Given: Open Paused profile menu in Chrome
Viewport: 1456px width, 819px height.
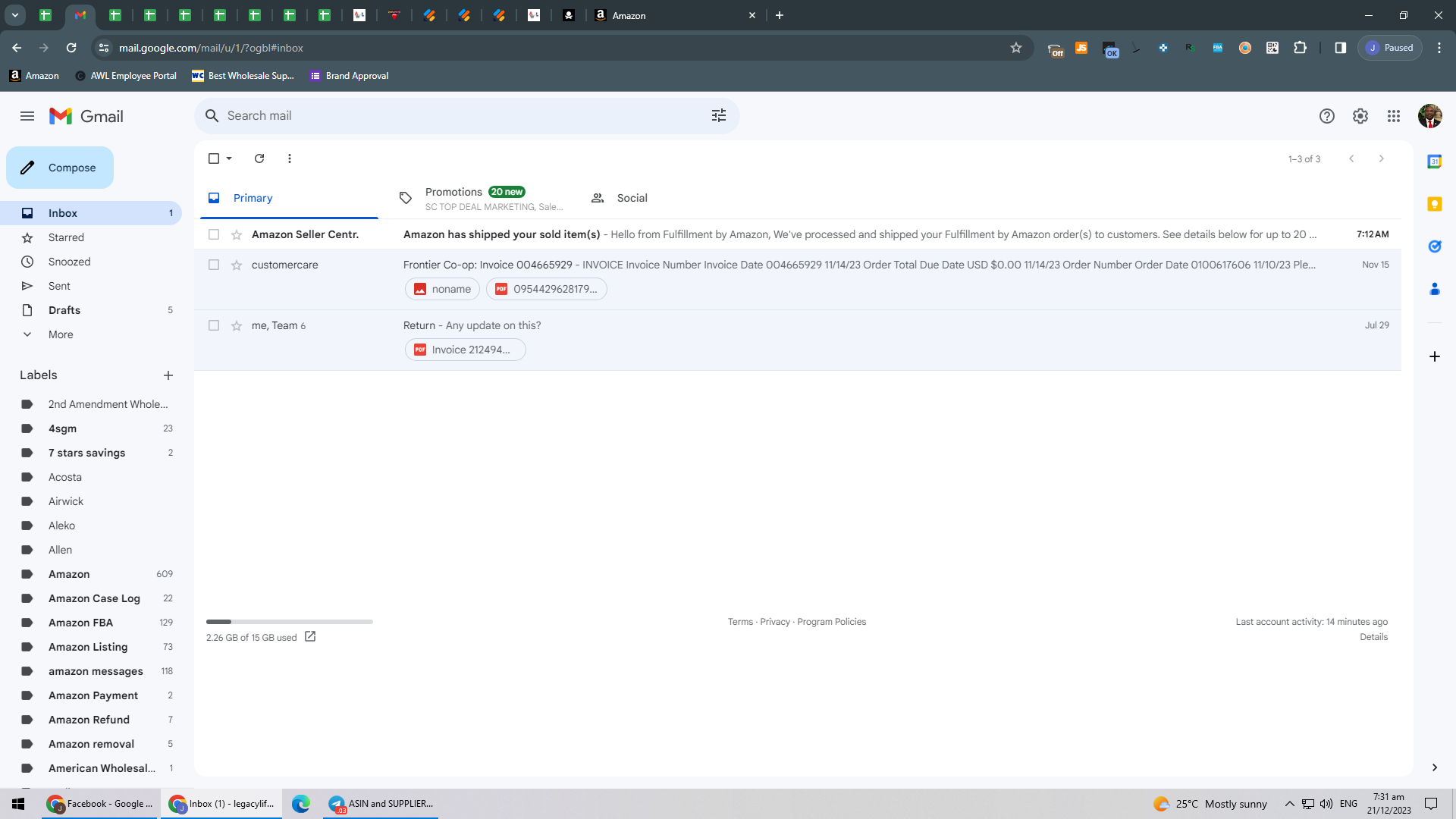Looking at the screenshot, I should tap(1390, 48).
